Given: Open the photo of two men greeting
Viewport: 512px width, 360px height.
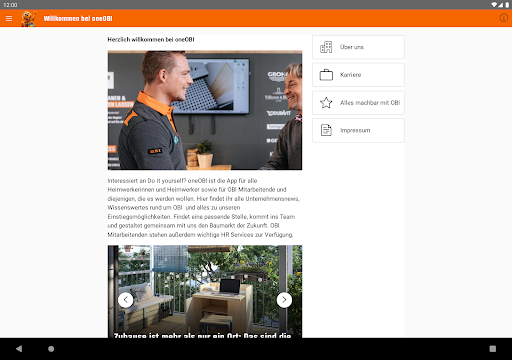Looking at the screenshot, I should click(205, 110).
